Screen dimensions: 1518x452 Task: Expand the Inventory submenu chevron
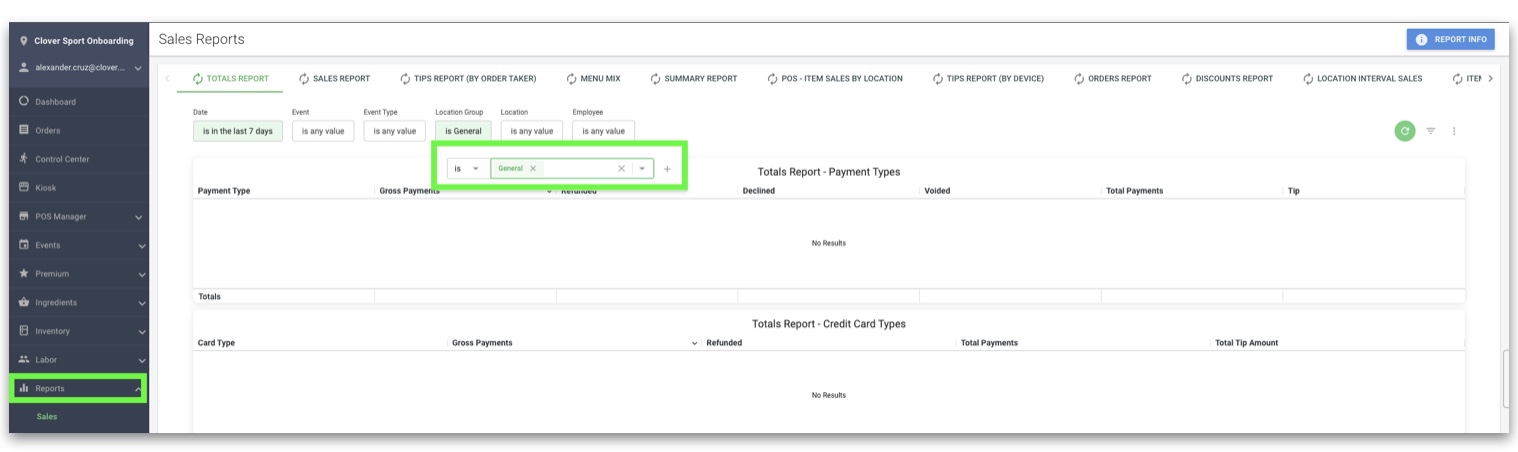(141, 332)
